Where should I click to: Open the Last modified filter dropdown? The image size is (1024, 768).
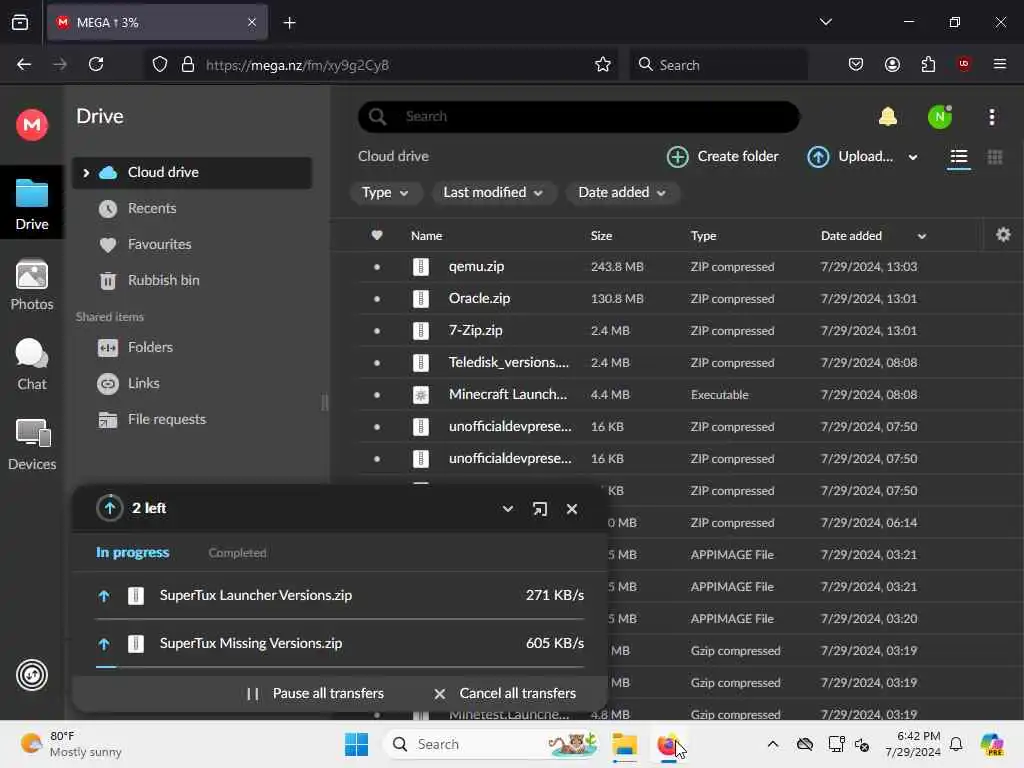click(x=493, y=193)
